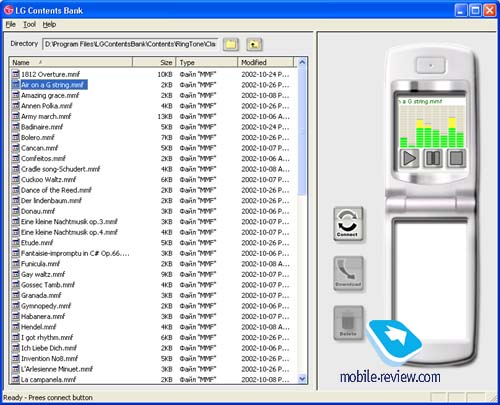
Task: Click modified date of Bolero.mmf row
Action: pos(265,137)
